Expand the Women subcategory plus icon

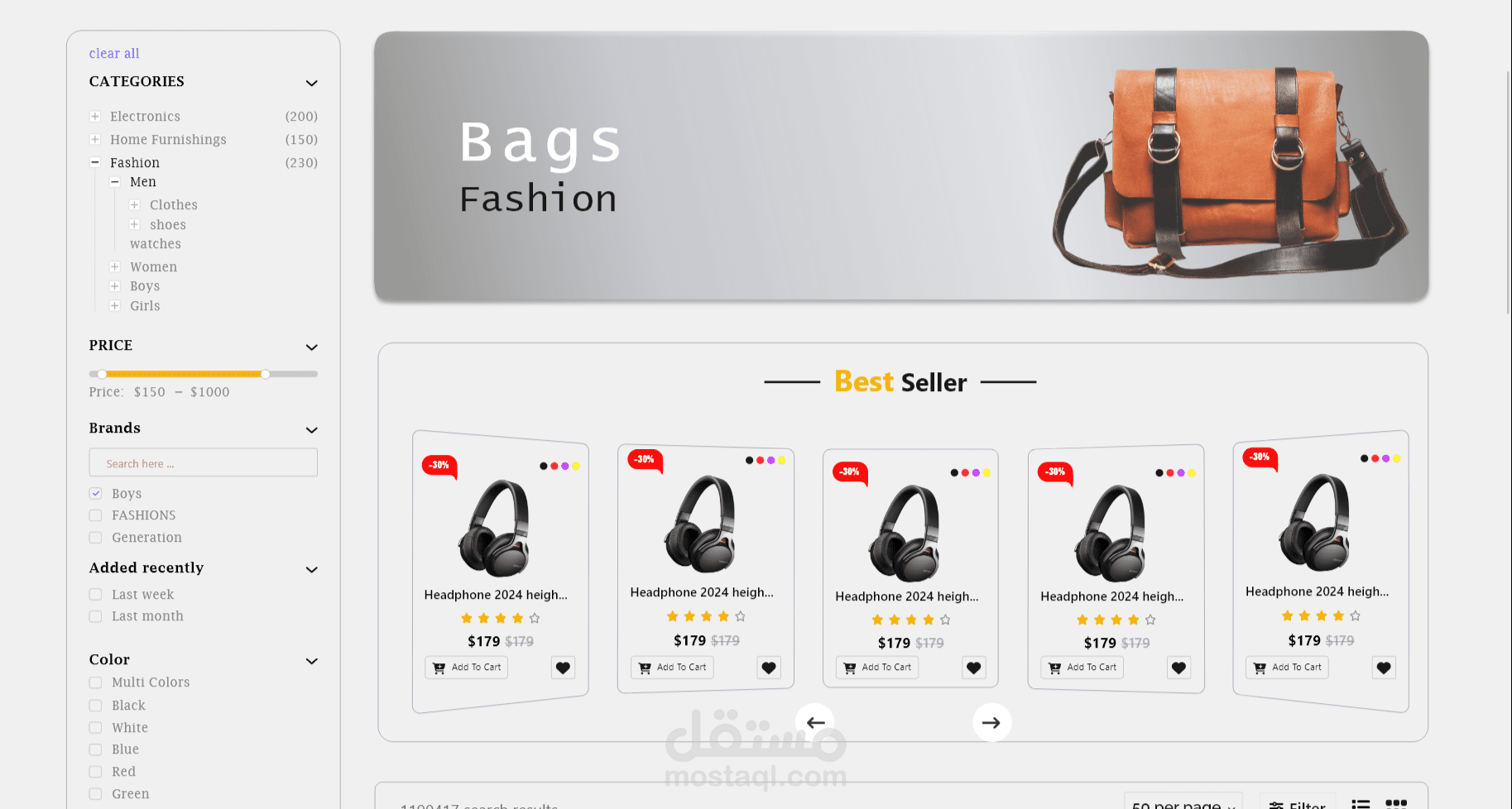tap(115, 267)
